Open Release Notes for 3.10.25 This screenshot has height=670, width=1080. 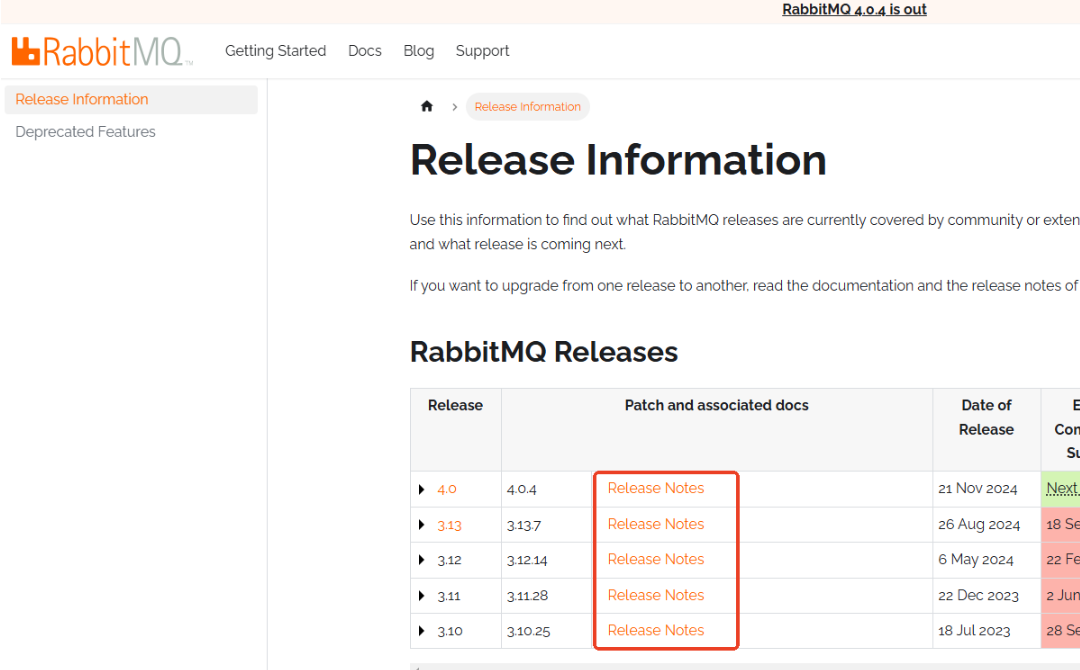tap(656, 630)
